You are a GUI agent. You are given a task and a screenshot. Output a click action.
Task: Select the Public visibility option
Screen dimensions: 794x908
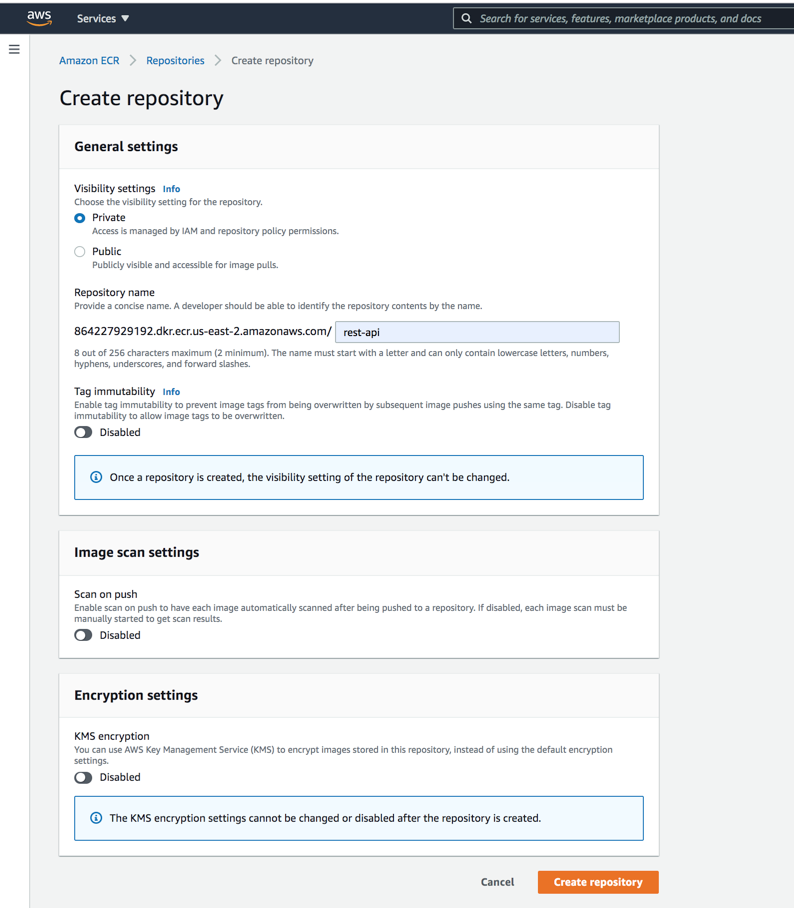80,252
